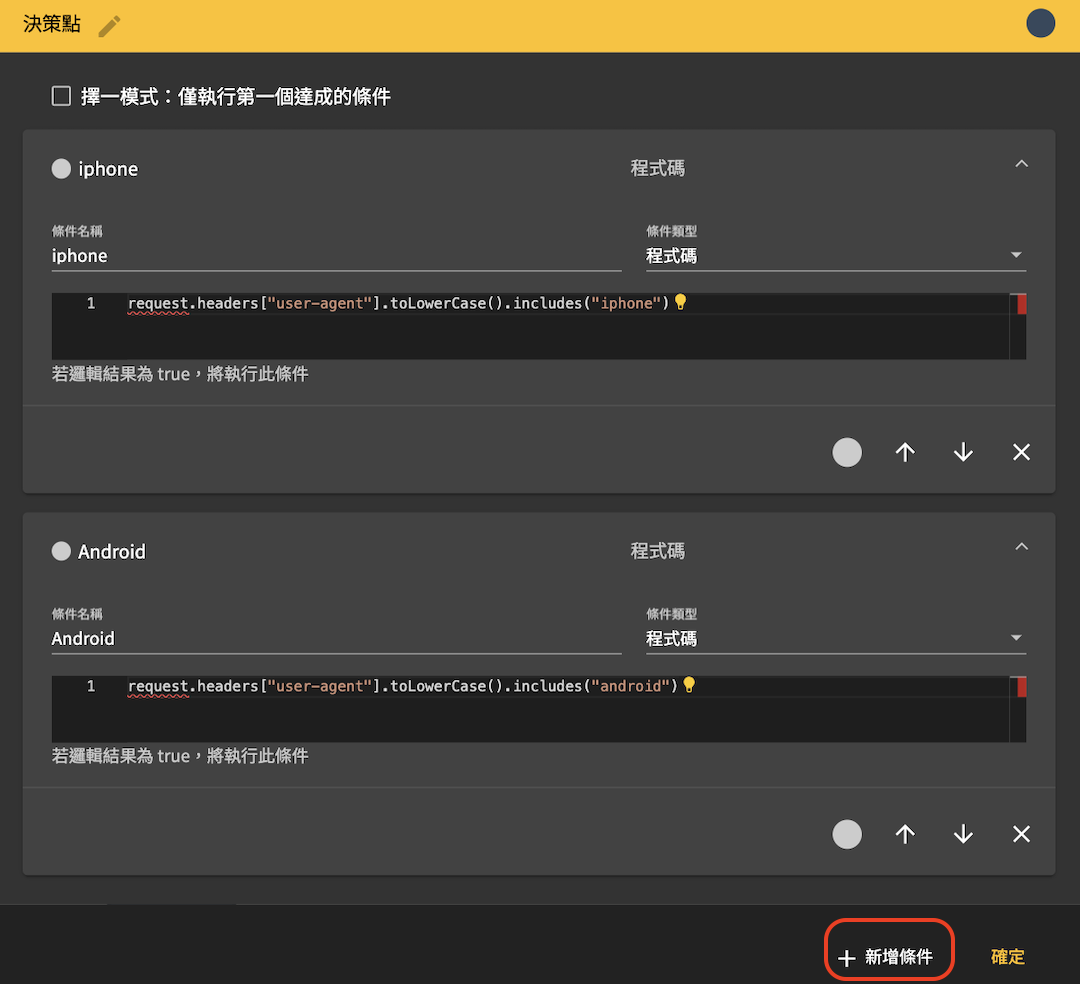Delete the iphone condition

(x=1021, y=452)
